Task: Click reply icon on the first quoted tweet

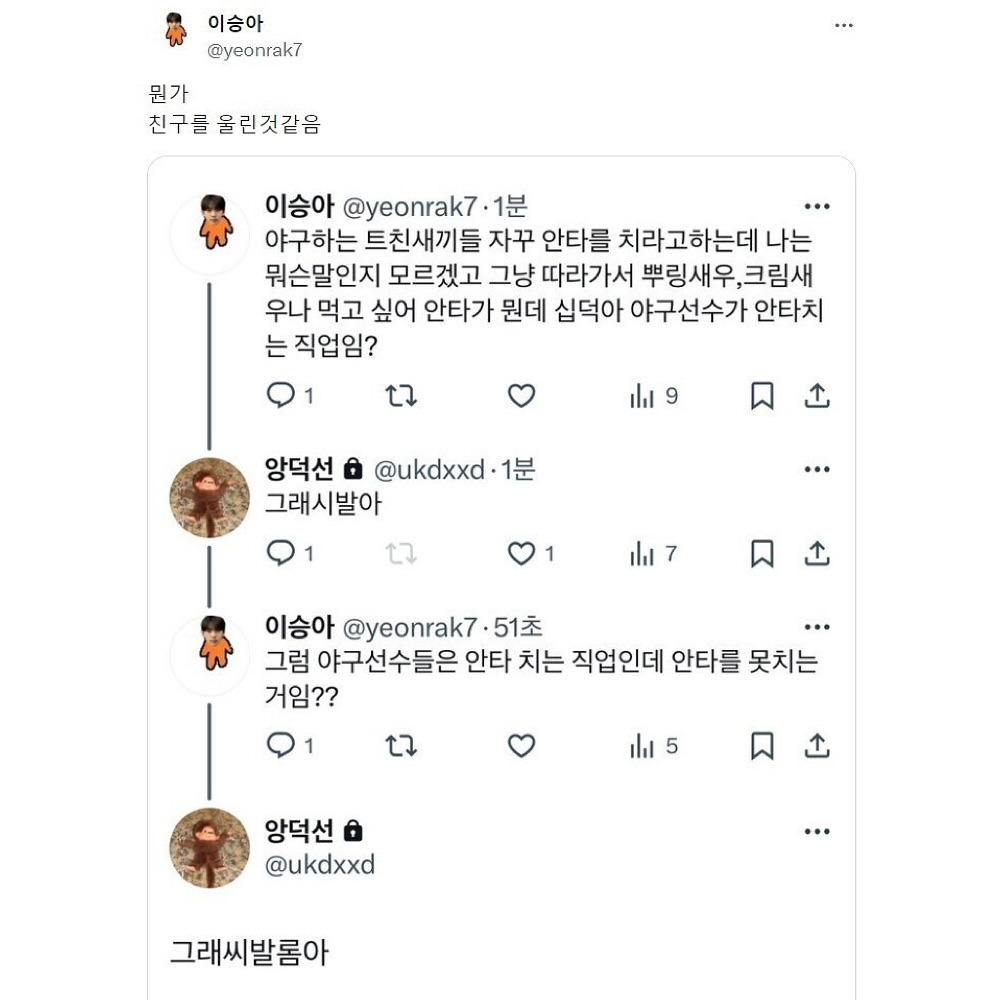Action: tap(280, 396)
